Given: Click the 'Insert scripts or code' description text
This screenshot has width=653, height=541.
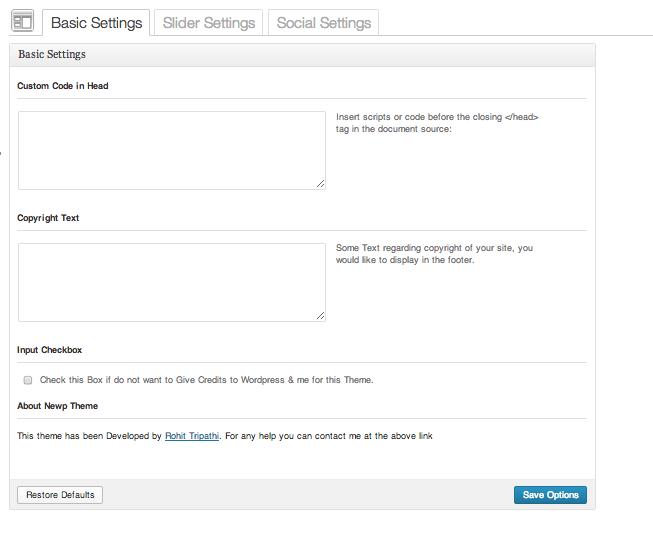Looking at the screenshot, I should pyautogui.click(x=437, y=123).
